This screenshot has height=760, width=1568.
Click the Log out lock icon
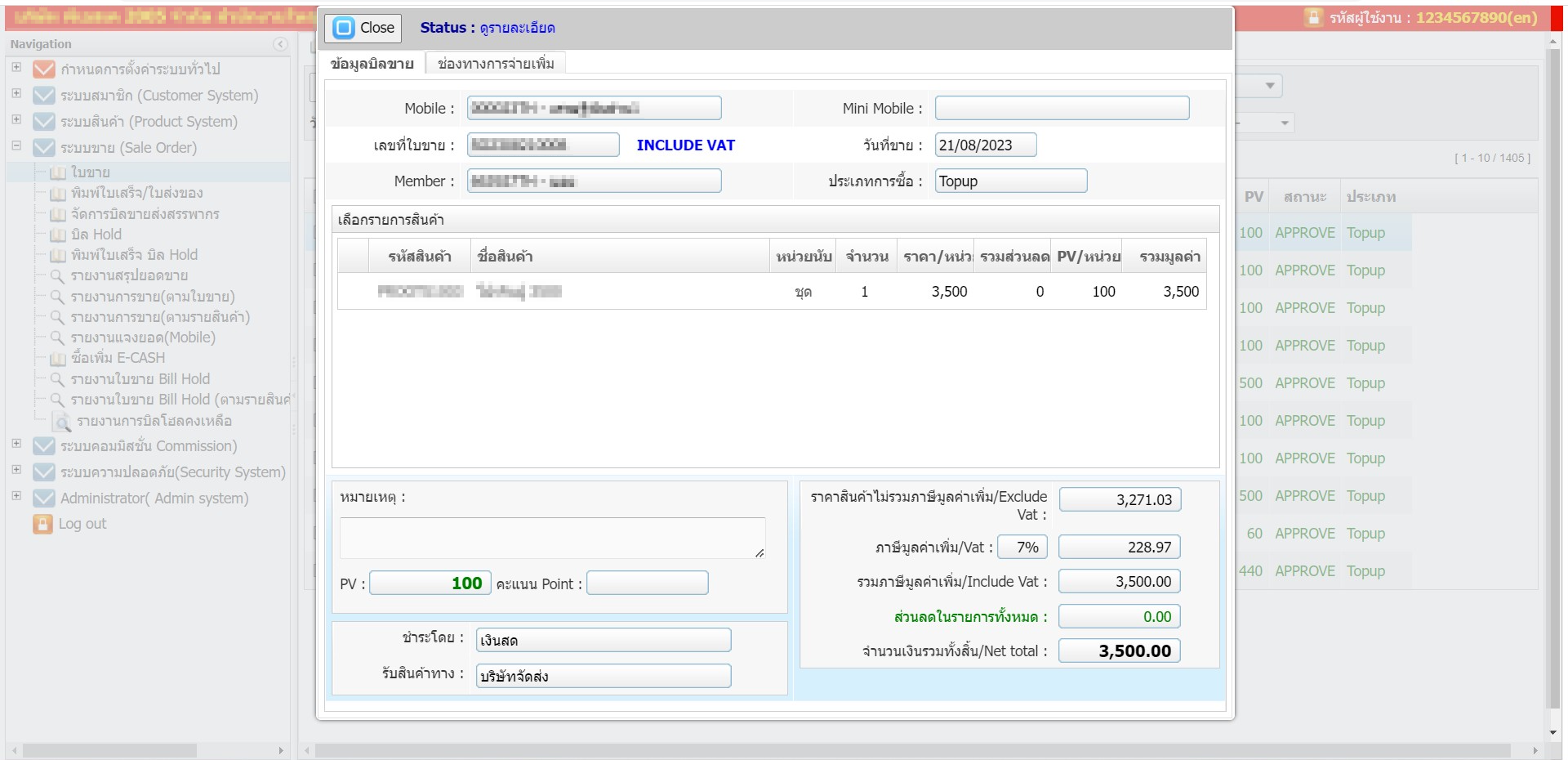coord(42,524)
